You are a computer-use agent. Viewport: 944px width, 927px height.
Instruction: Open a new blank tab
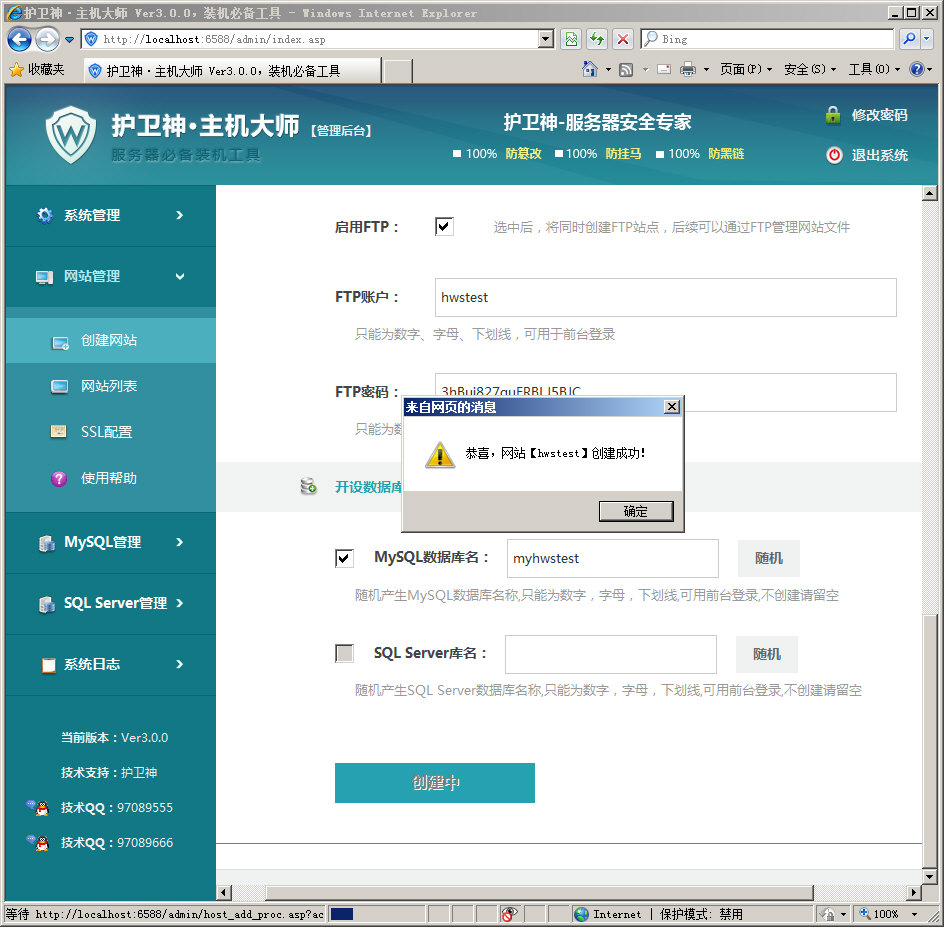397,71
